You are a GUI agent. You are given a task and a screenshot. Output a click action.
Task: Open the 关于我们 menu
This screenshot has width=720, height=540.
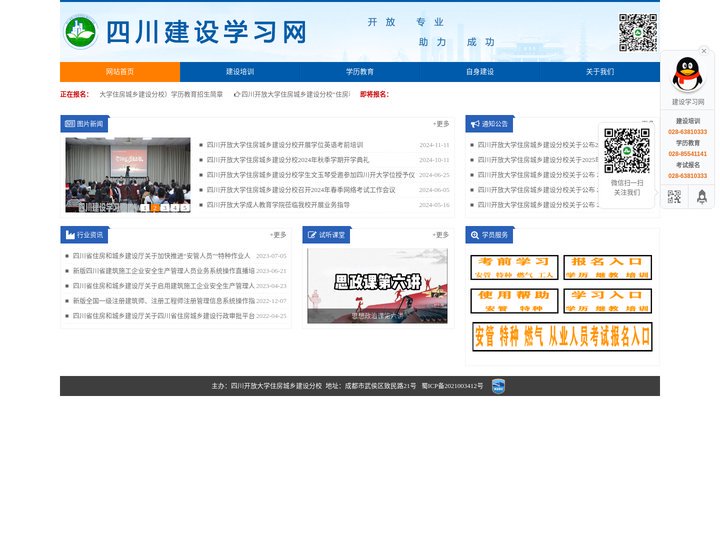tap(600, 72)
